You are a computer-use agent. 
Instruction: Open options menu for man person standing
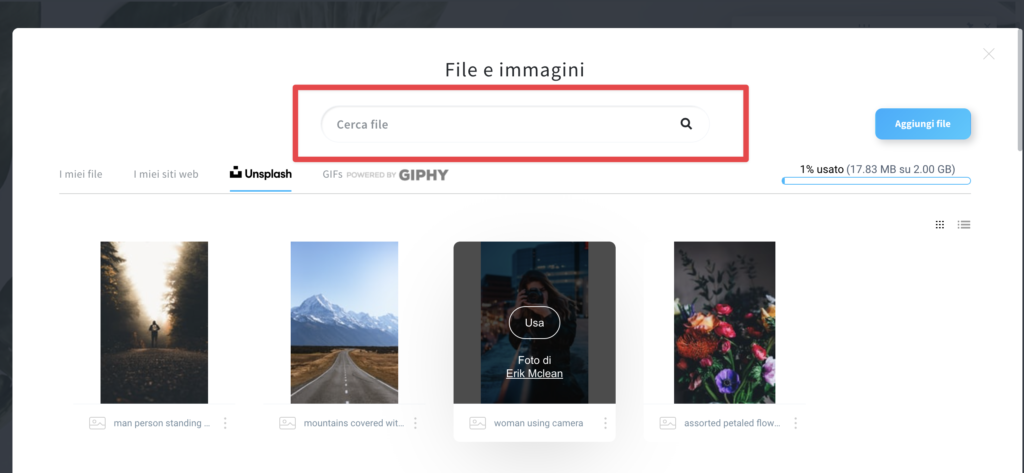coord(225,423)
